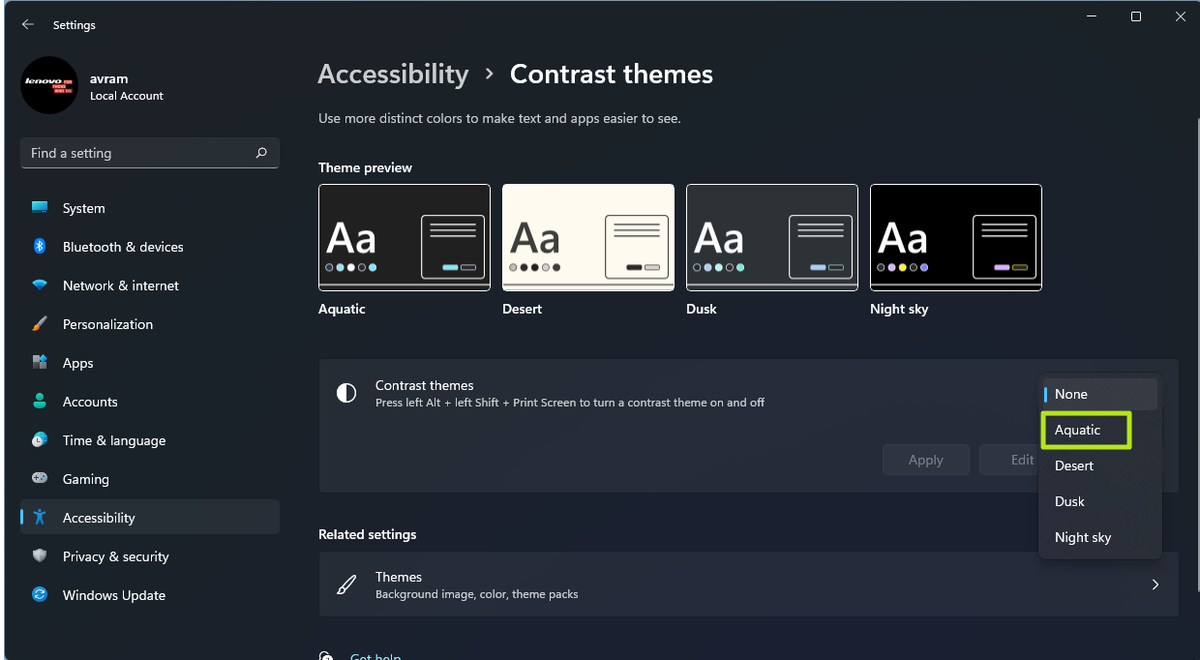1200x660 pixels.
Task: Preview the Dusk contrast theme
Action: [x=771, y=237]
